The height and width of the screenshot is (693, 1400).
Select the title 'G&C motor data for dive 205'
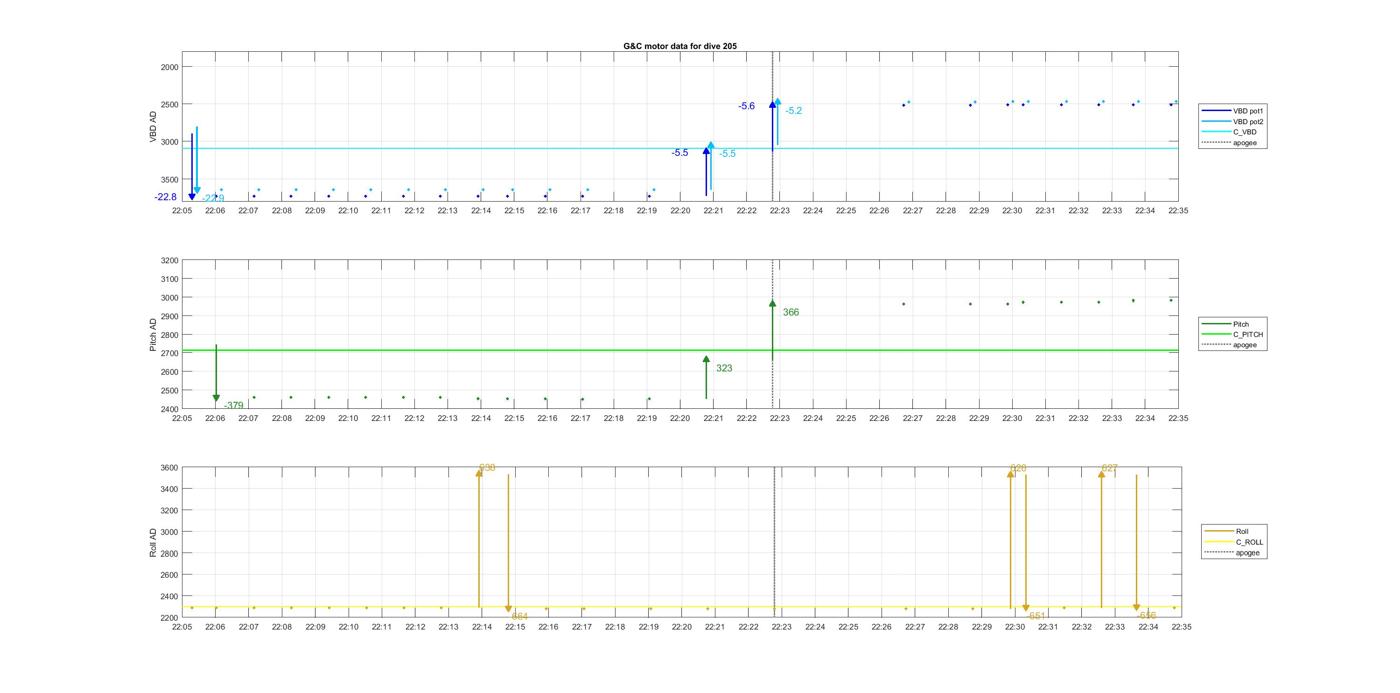pyautogui.click(x=680, y=46)
